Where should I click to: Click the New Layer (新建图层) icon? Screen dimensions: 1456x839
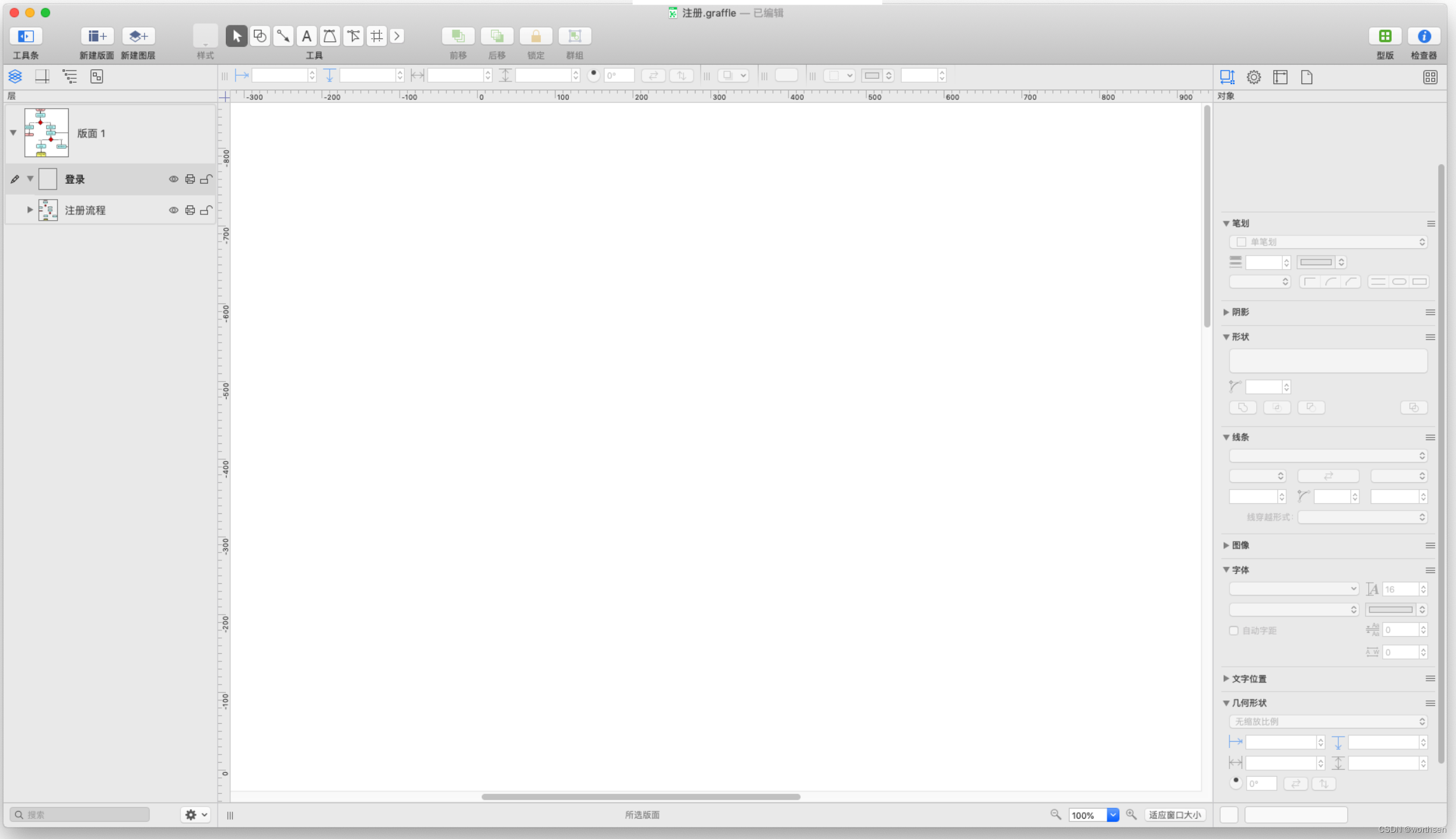pos(138,36)
